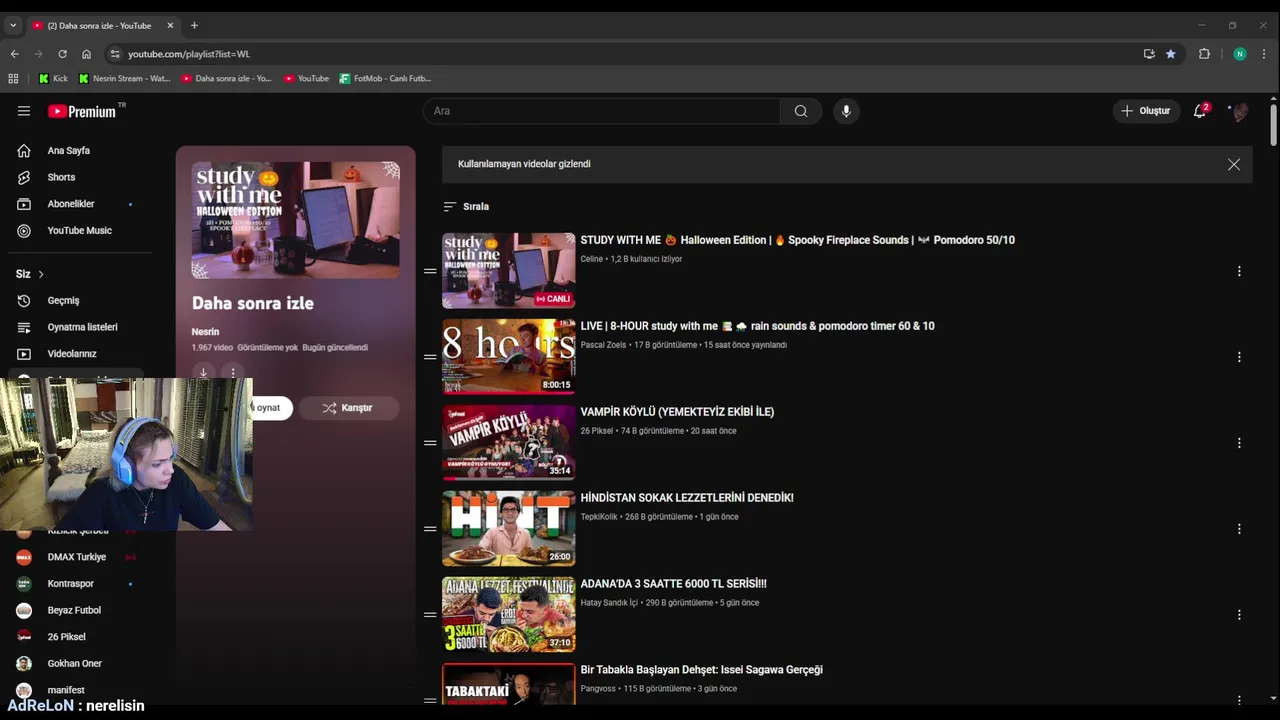Screen dimensions: 1280x720
Task: Grab drag handle of 8-HOUR study row
Action: 430,357
